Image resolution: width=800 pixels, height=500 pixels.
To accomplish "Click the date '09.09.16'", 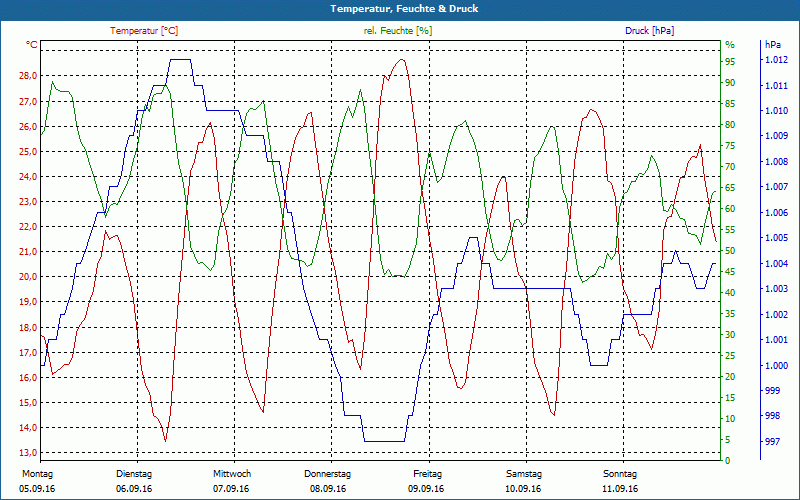I will (426, 489).
